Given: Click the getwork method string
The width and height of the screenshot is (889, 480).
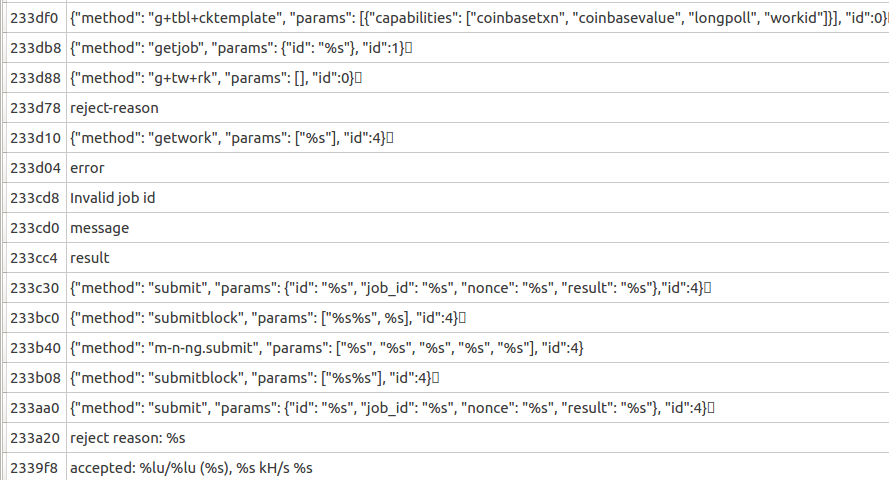Looking at the screenshot, I should point(231,138).
